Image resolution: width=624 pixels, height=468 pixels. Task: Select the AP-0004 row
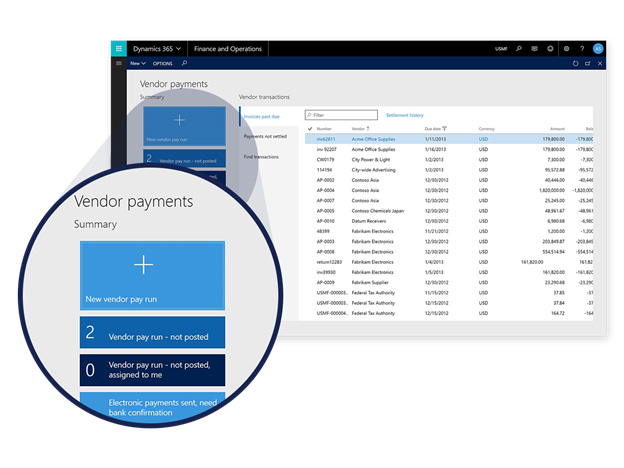449,190
